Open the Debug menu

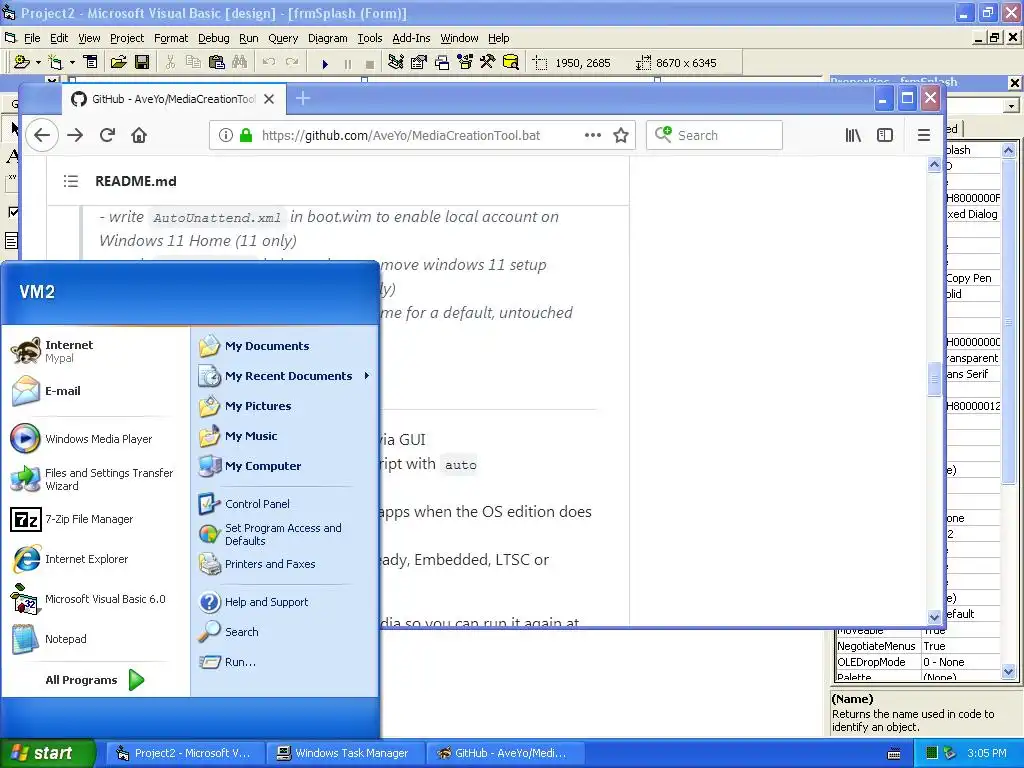coord(214,38)
